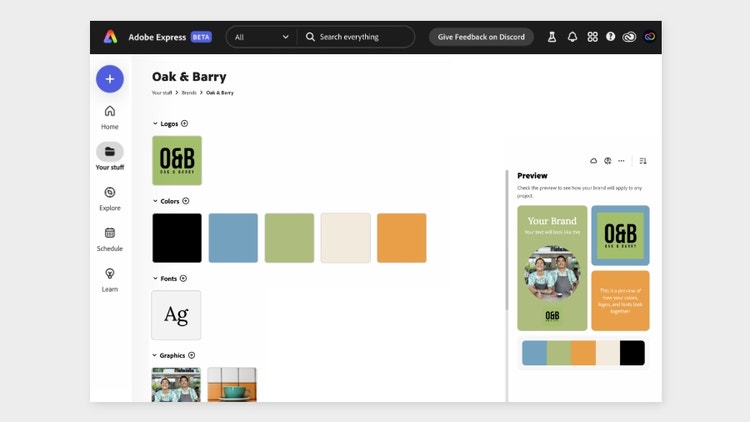Click the BETA badge
This screenshot has height=422, width=750.
coord(201,37)
